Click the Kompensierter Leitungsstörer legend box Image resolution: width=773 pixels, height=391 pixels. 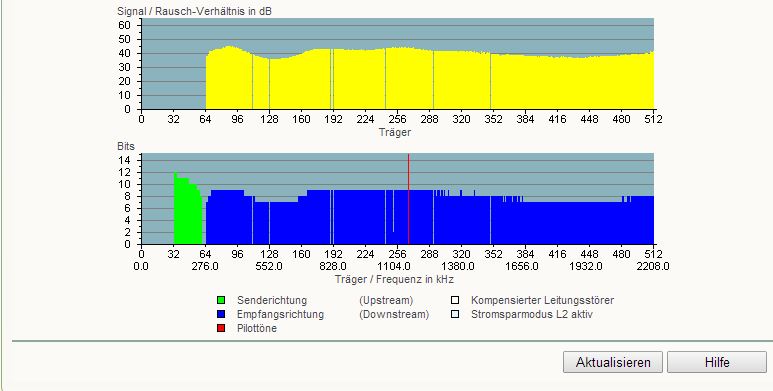tap(455, 300)
